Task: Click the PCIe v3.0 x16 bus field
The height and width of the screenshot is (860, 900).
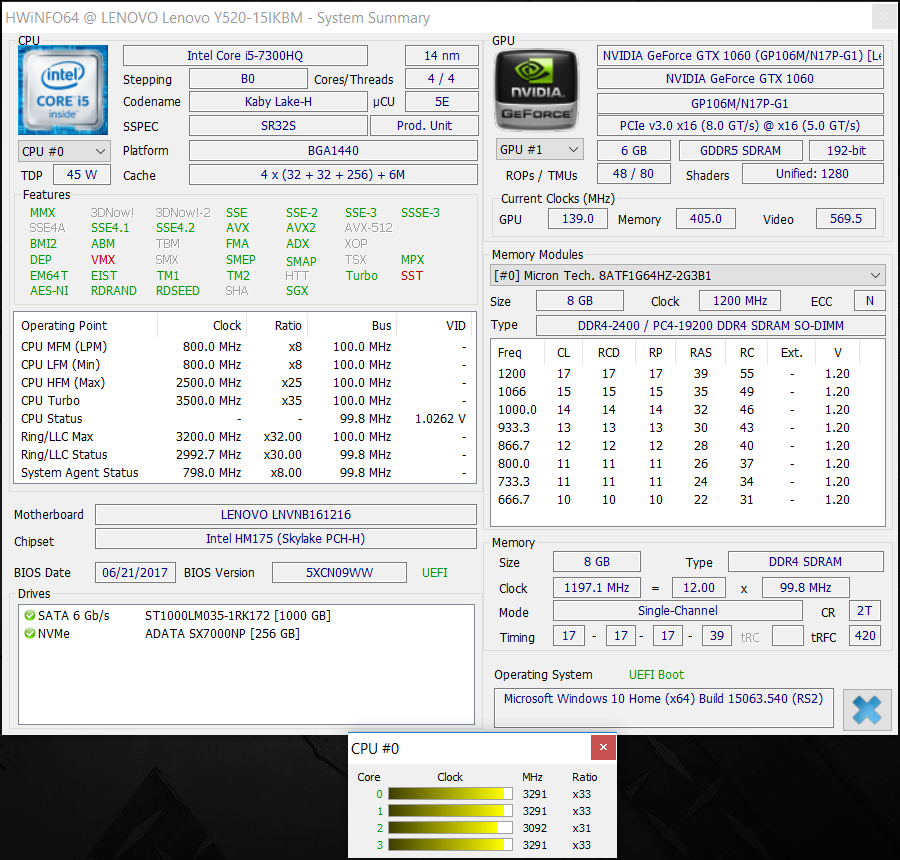Action: (x=740, y=126)
